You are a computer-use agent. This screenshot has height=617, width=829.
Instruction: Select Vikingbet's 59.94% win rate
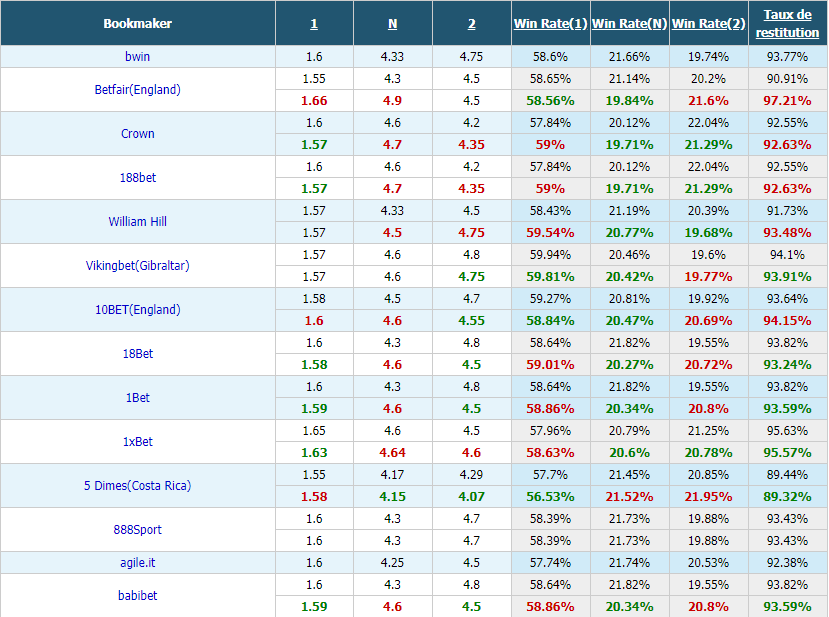point(550,254)
